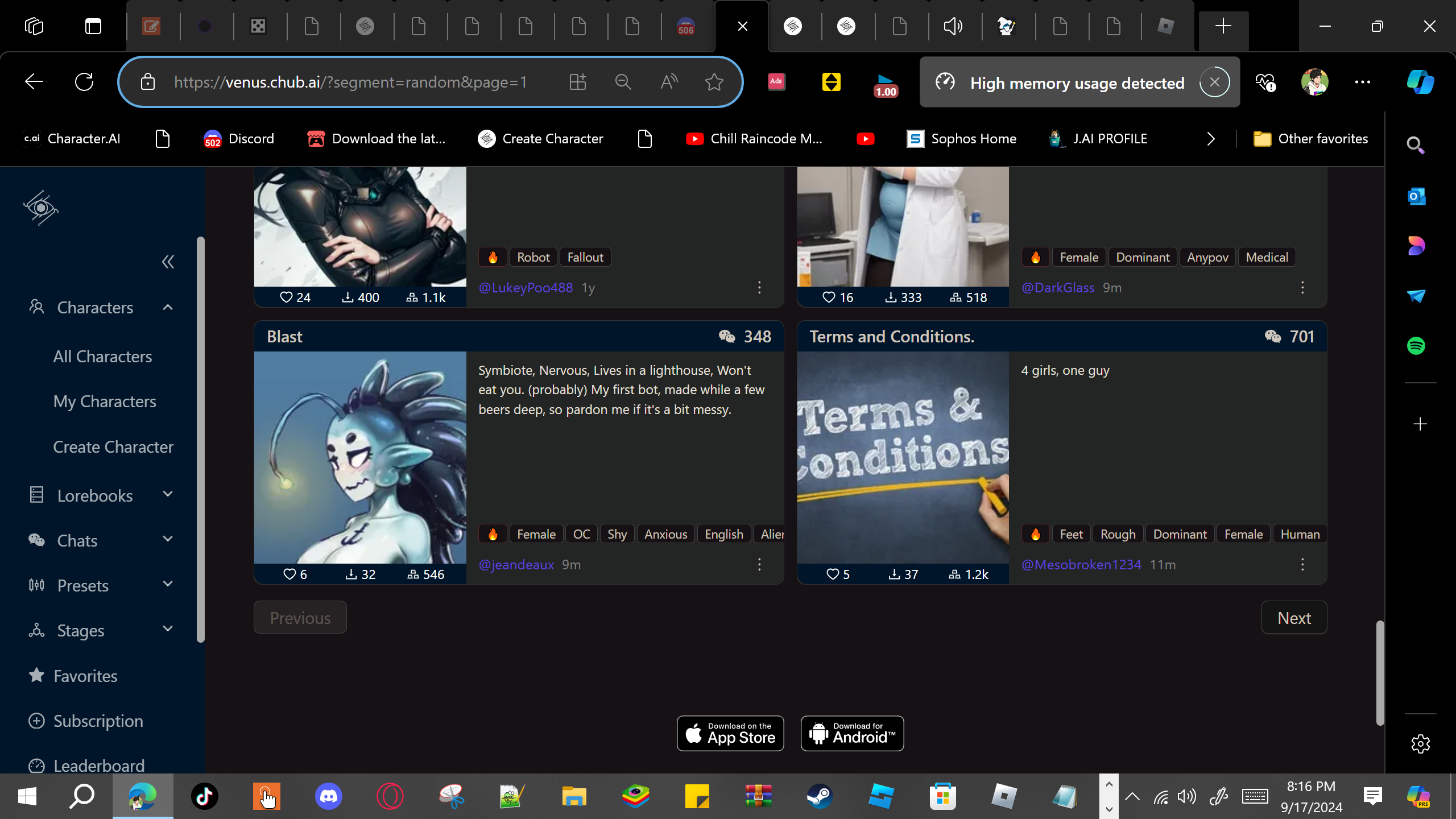Add page to favorites with star icon
1456x819 pixels.
click(714, 82)
